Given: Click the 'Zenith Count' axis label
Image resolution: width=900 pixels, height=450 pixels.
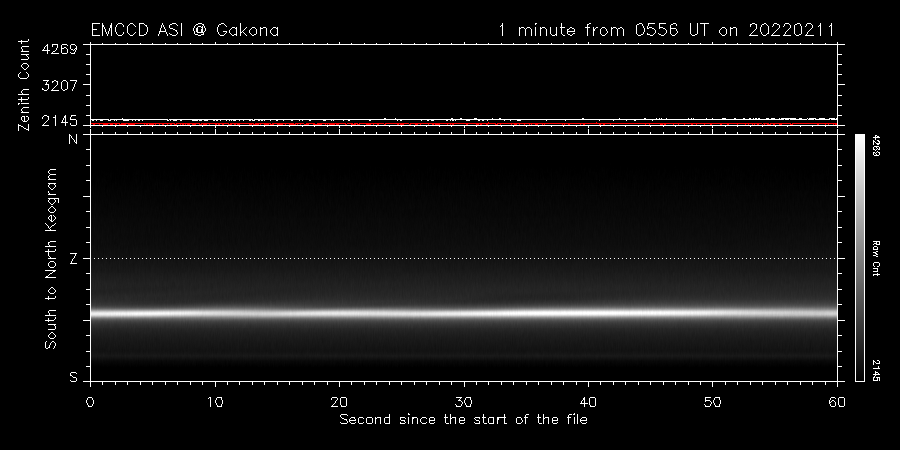Looking at the screenshot, I should [x=24, y=85].
